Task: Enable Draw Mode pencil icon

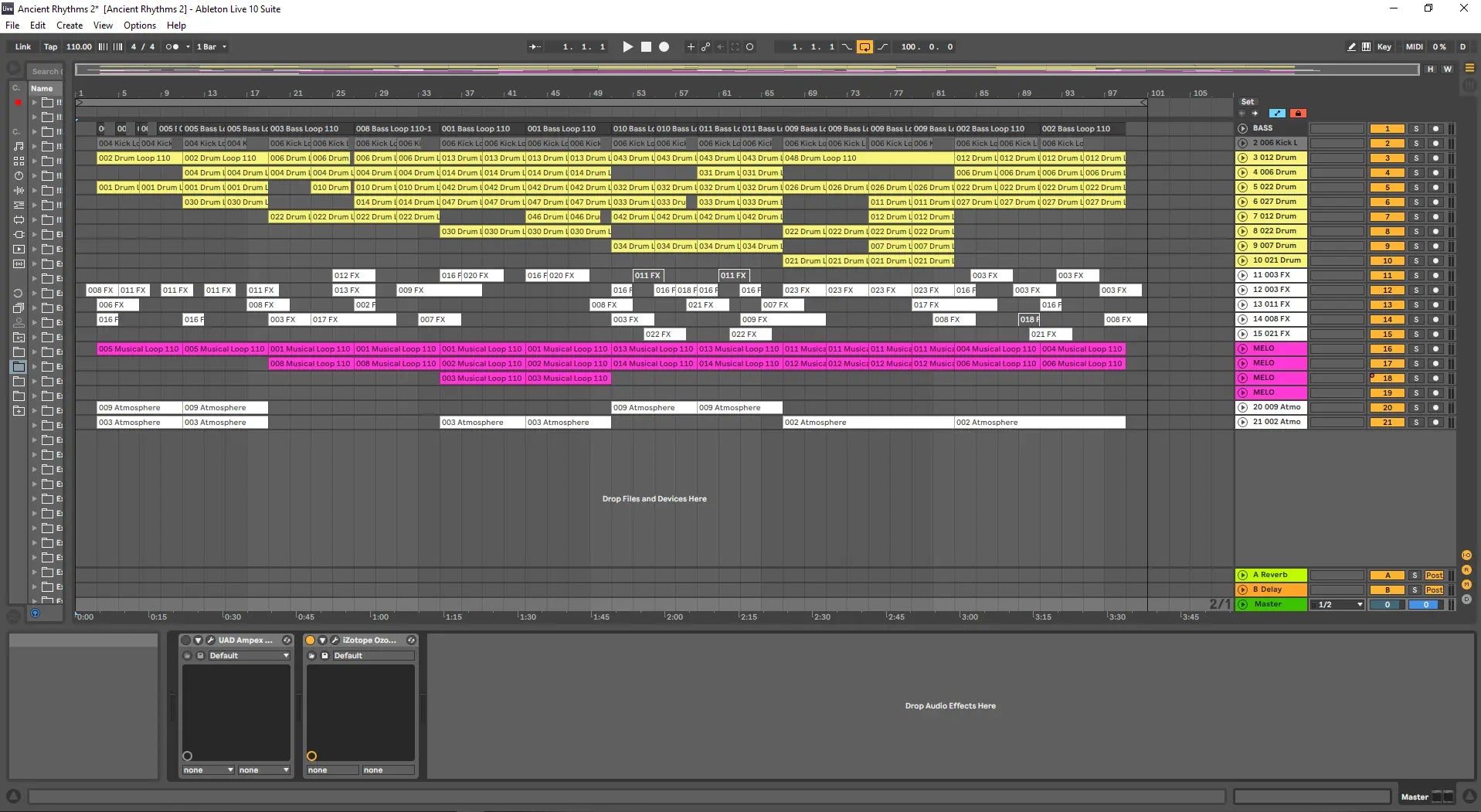Action: pos(1350,47)
